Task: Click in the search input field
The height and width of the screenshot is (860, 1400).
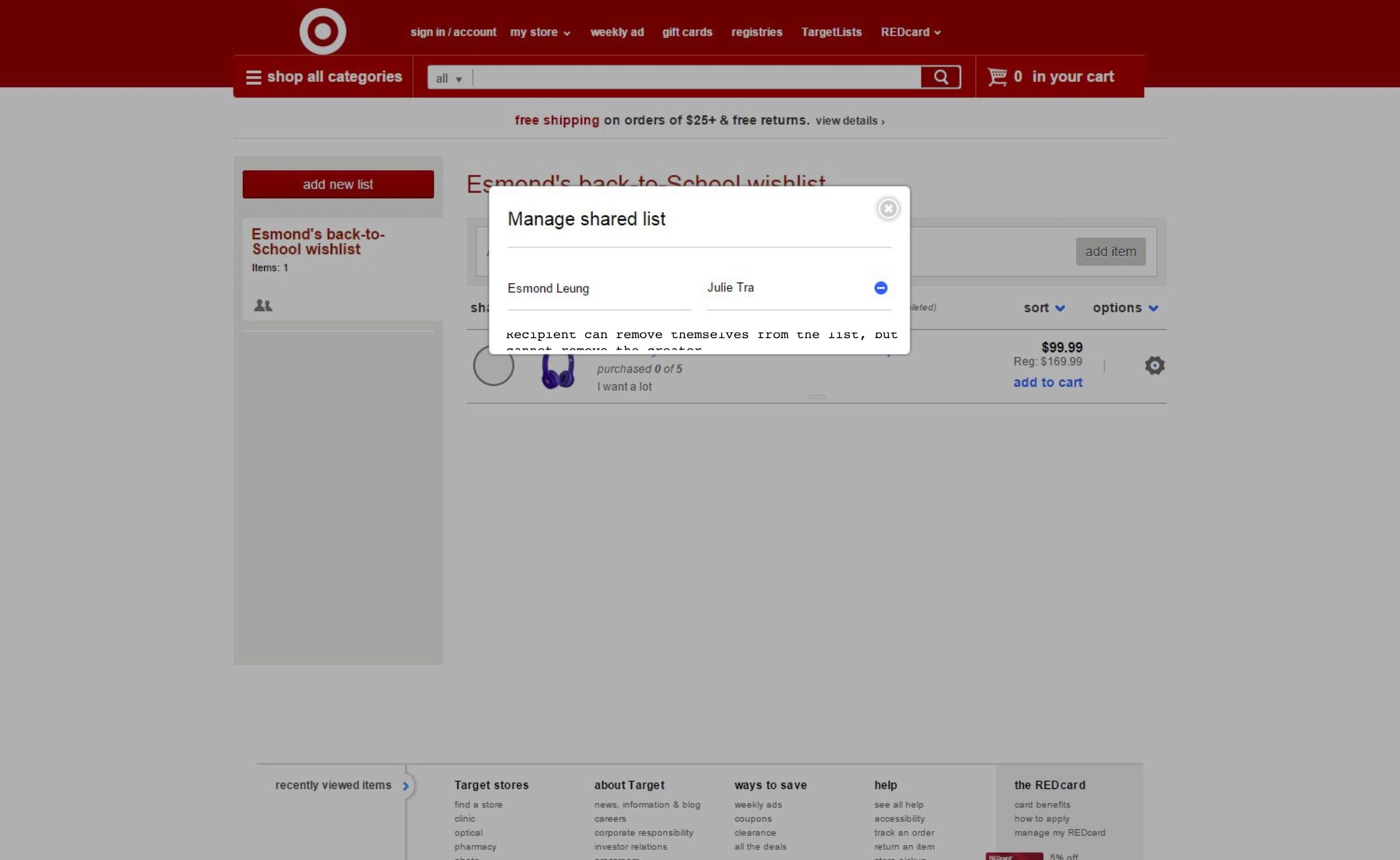Action: [x=696, y=77]
